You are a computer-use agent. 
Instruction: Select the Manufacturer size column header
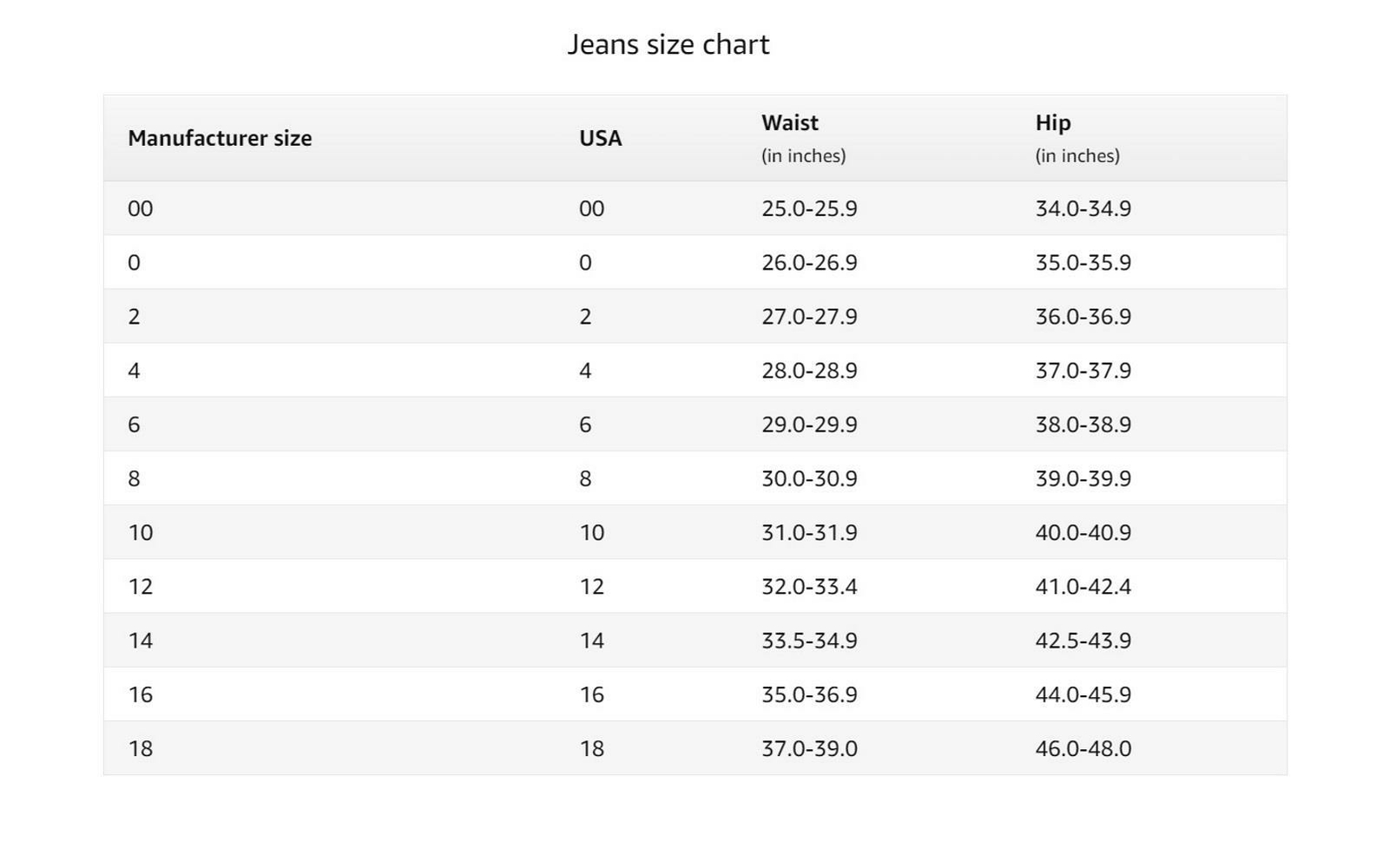pyautogui.click(x=220, y=138)
